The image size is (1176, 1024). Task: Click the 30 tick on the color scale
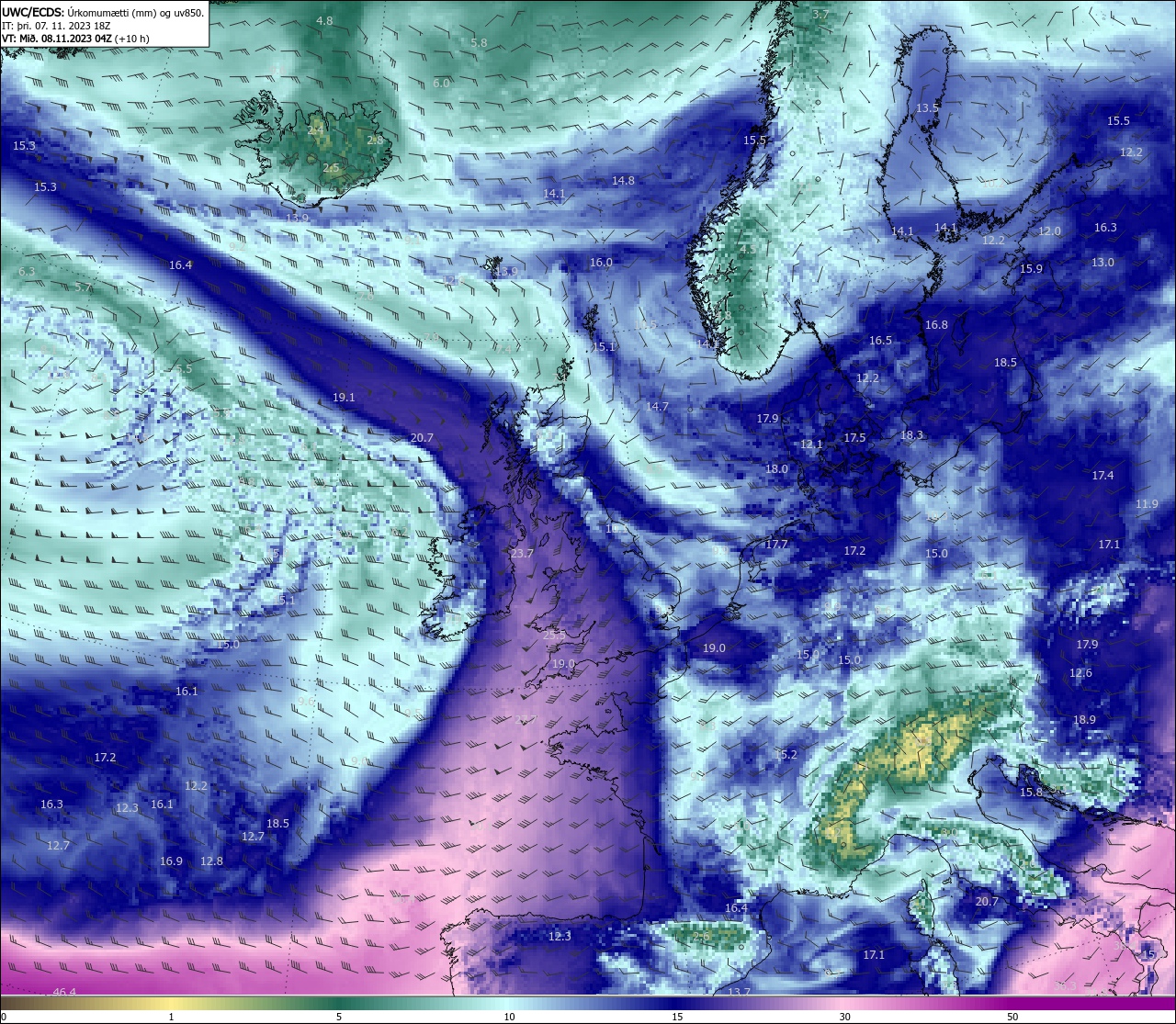844,1017
